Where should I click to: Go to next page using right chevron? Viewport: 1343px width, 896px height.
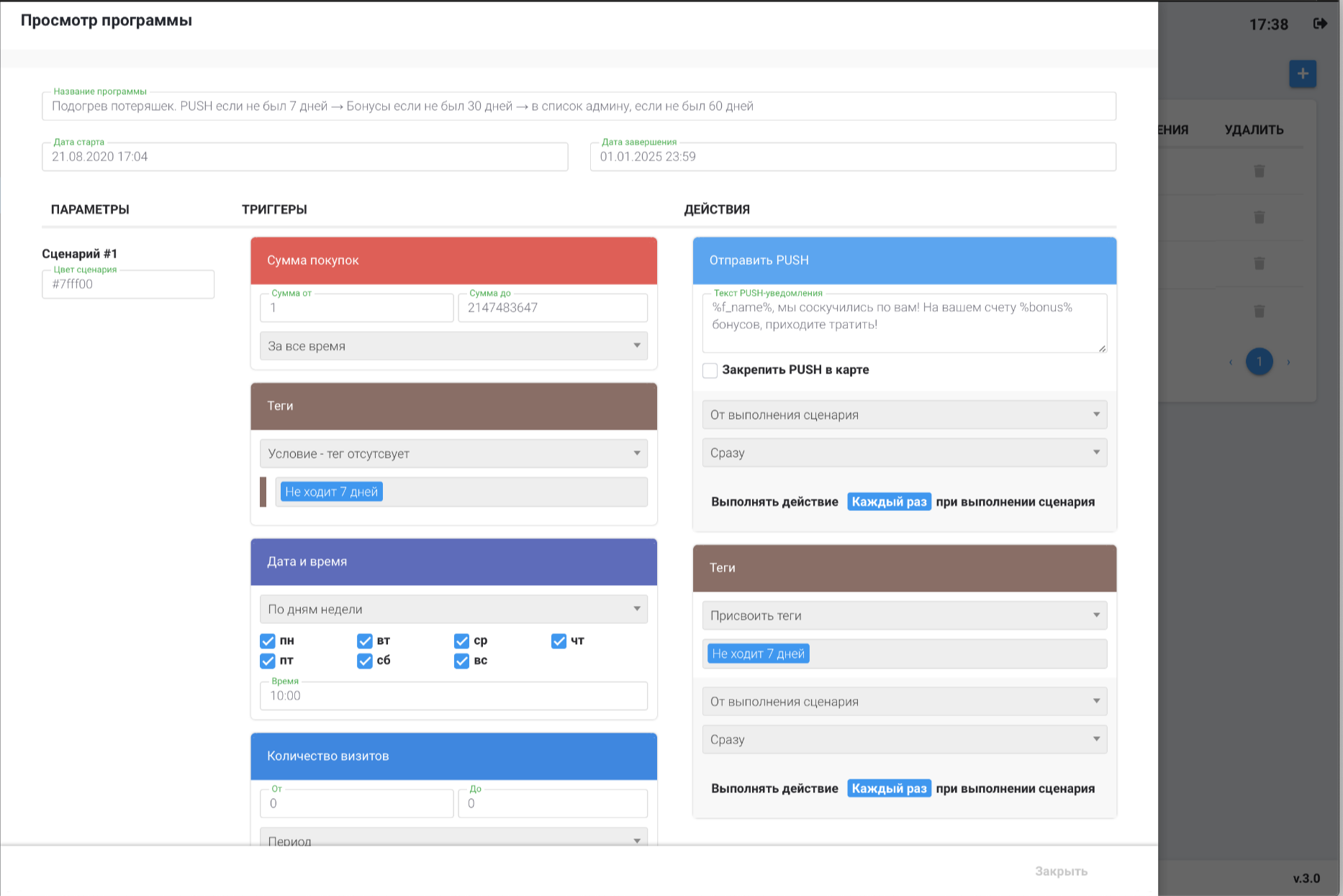1288,362
